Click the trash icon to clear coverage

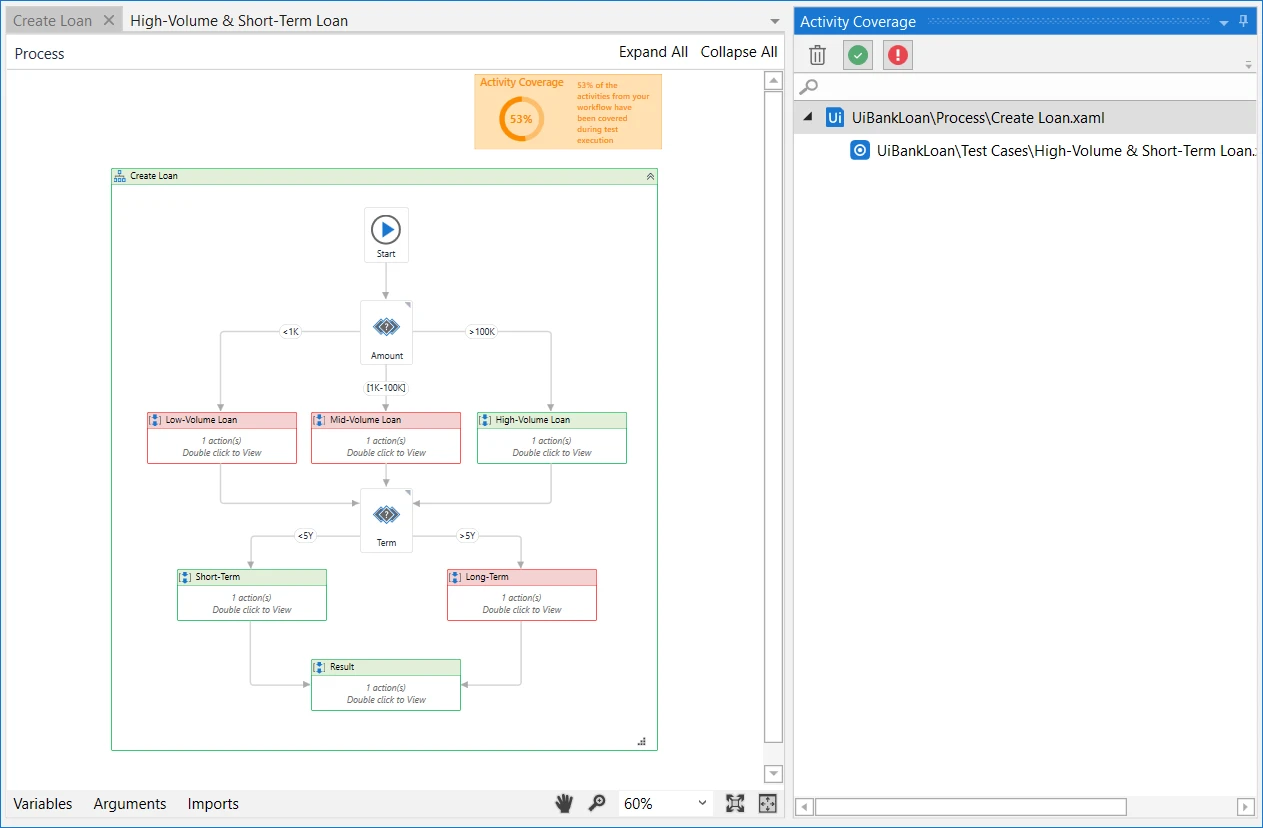point(818,55)
